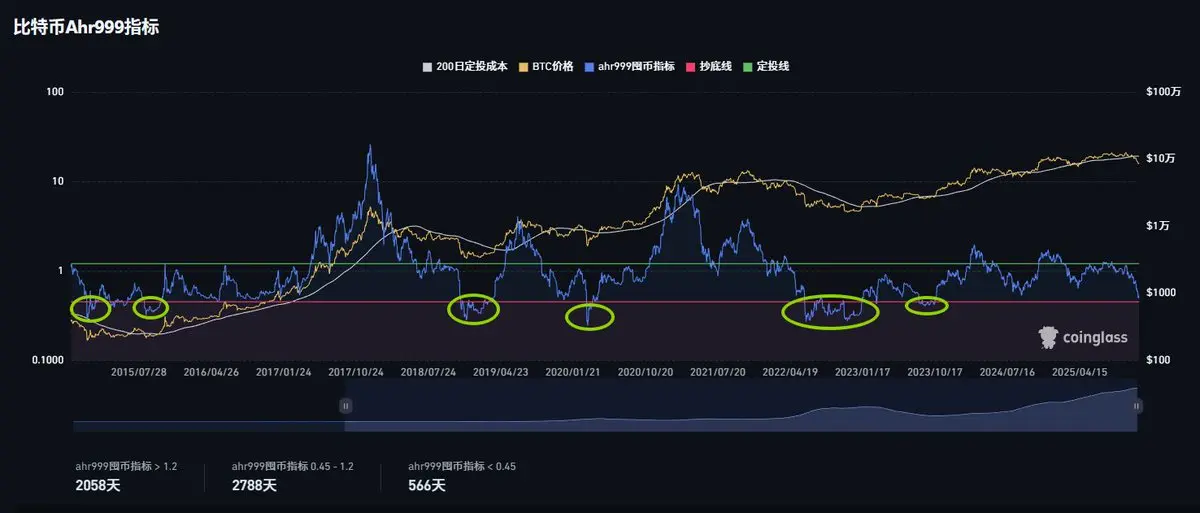Image resolution: width=1200 pixels, height=513 pixels.
Task: Click the right-axis label $1万
Action: click(1158, 226)
